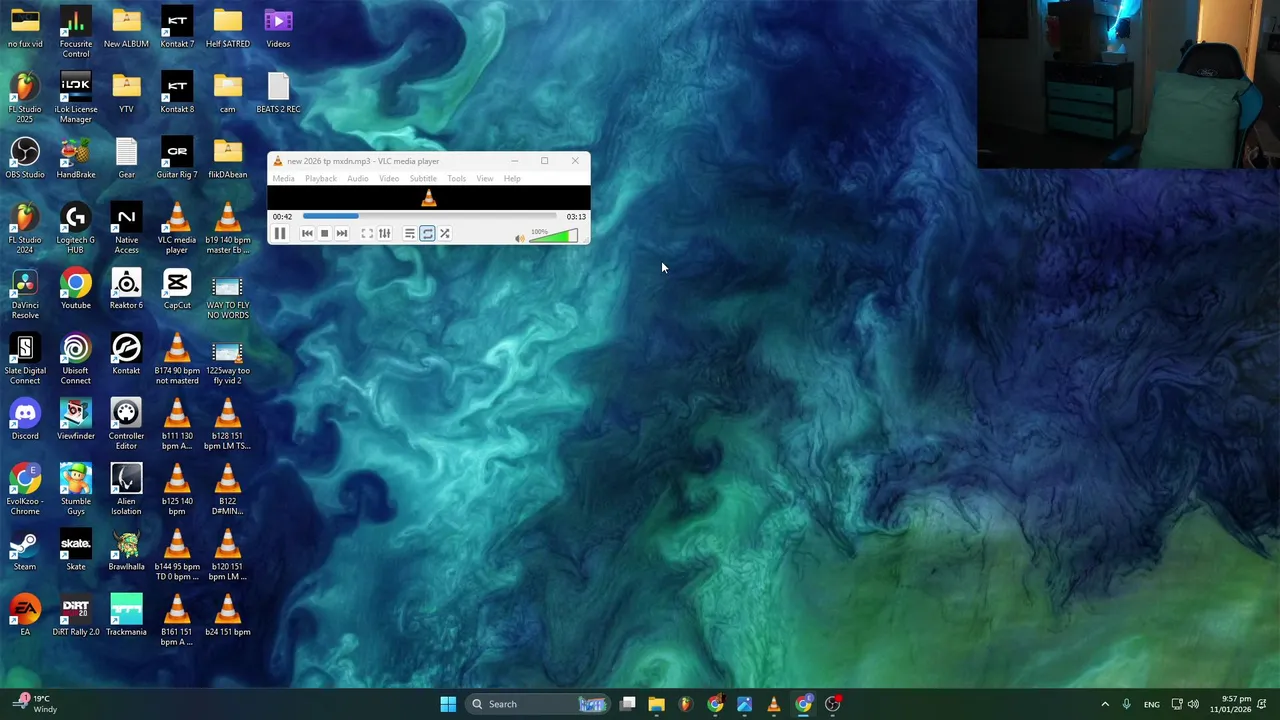The height and width of the screenshot is (720, 1280).
Task: Select the VLC media player desktop shortcut
Action: pyautogui.click(x=177, y=229)
